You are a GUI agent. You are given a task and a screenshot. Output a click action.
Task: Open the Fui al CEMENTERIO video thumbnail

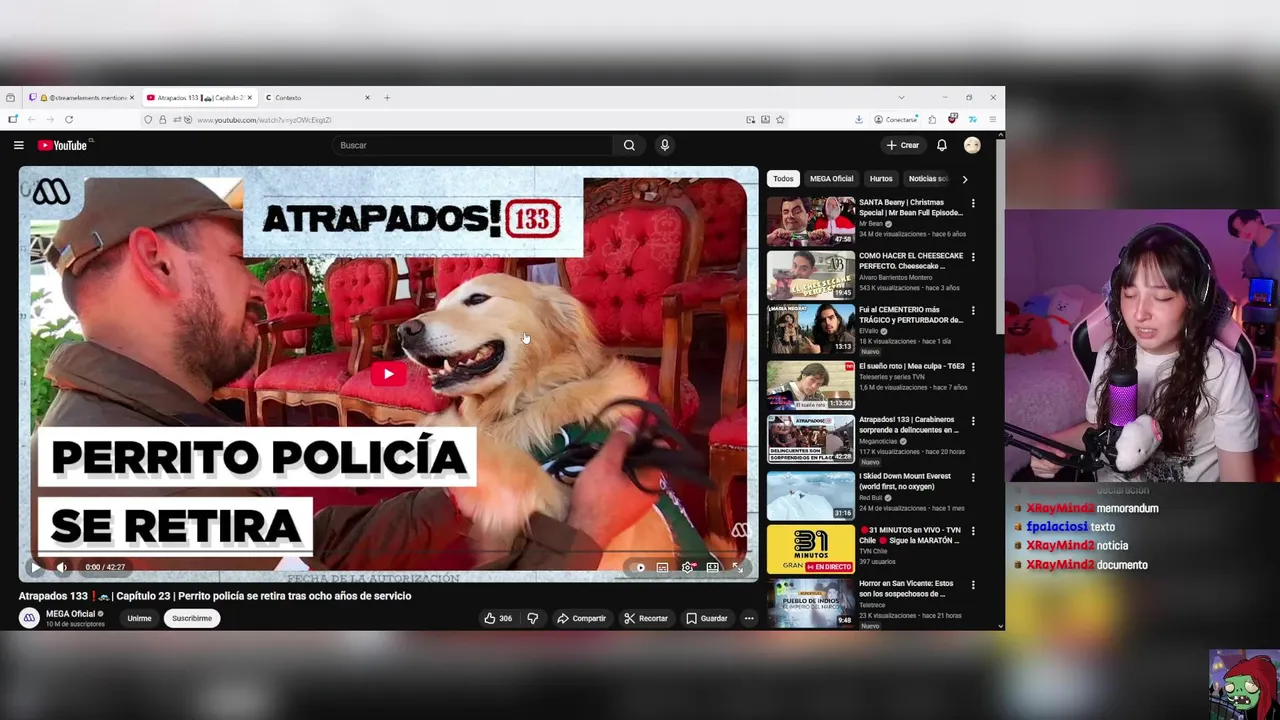811,330
